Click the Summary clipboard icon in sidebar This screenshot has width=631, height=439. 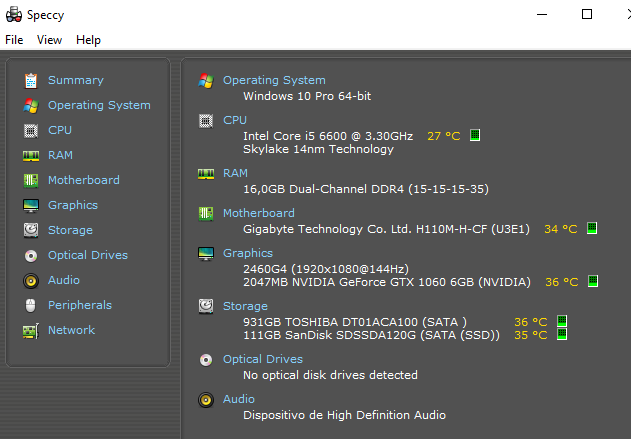tap(31, 80)
